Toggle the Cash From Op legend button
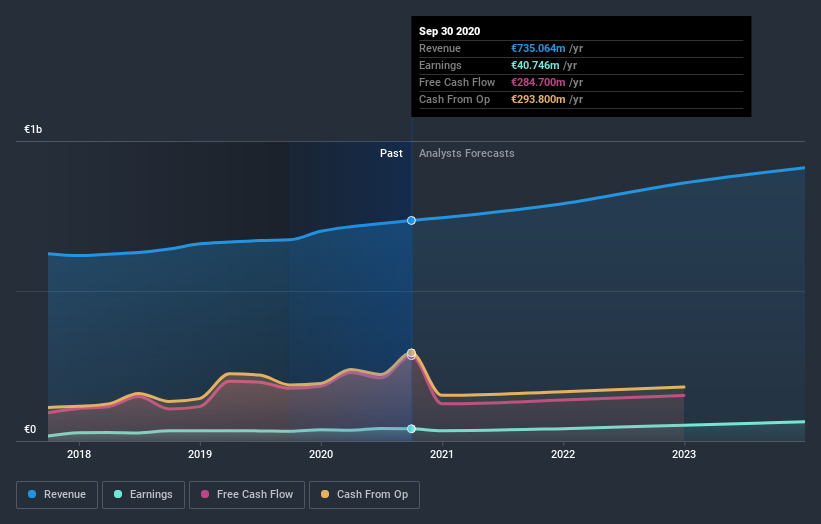This screenshot has height=524, width=821. [x=364, y=495]
